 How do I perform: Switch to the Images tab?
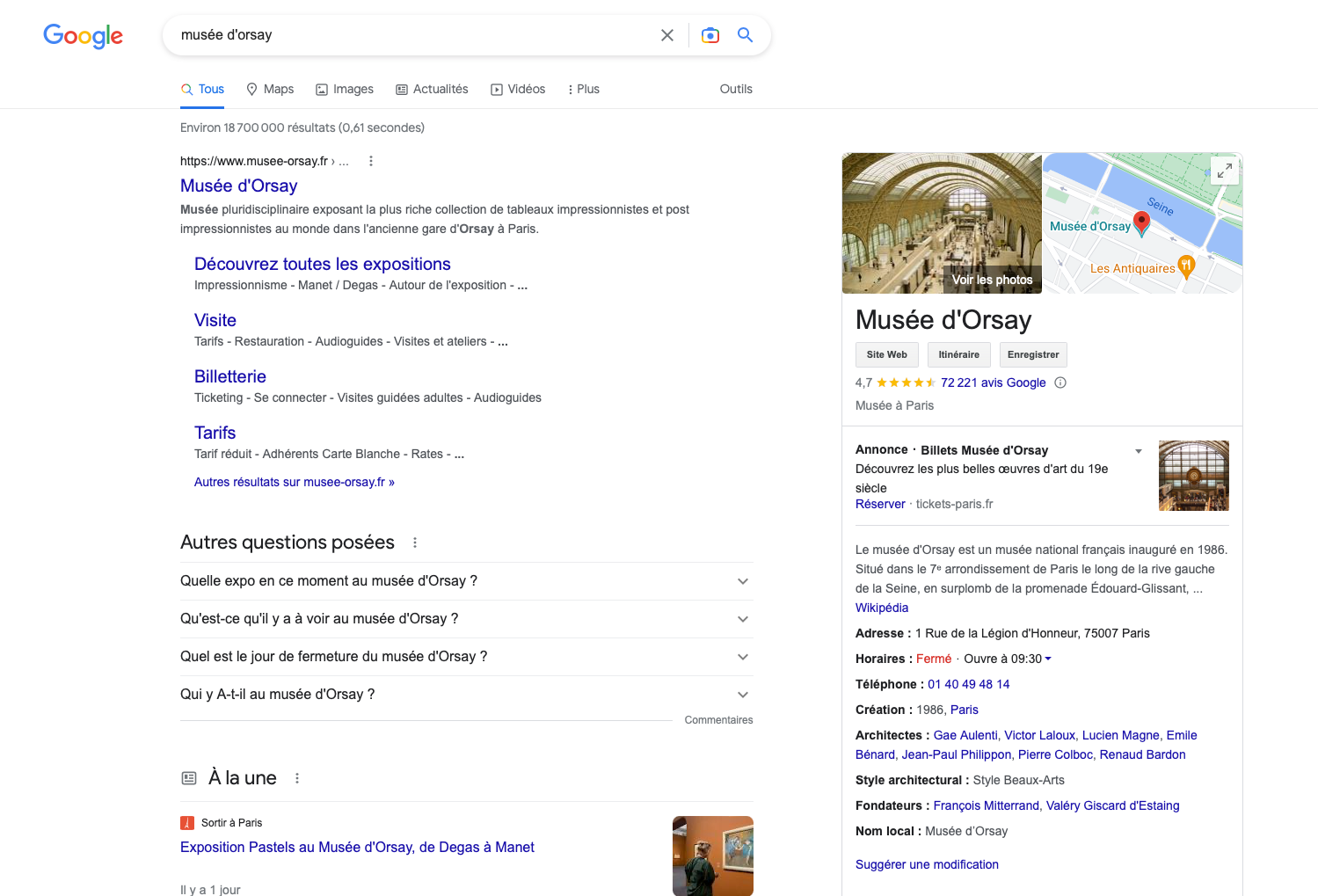point(345,89)
